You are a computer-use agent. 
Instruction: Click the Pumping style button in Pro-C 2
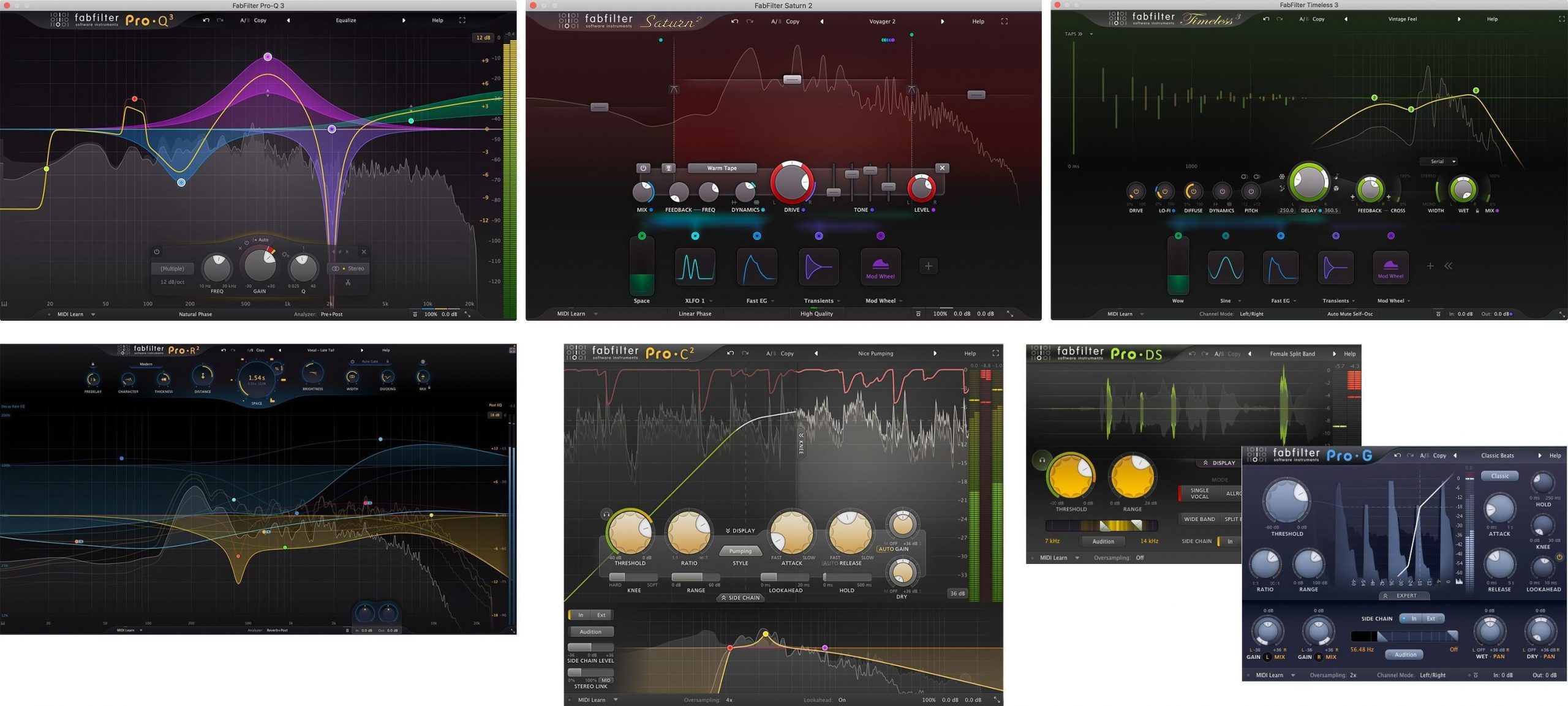740,551
